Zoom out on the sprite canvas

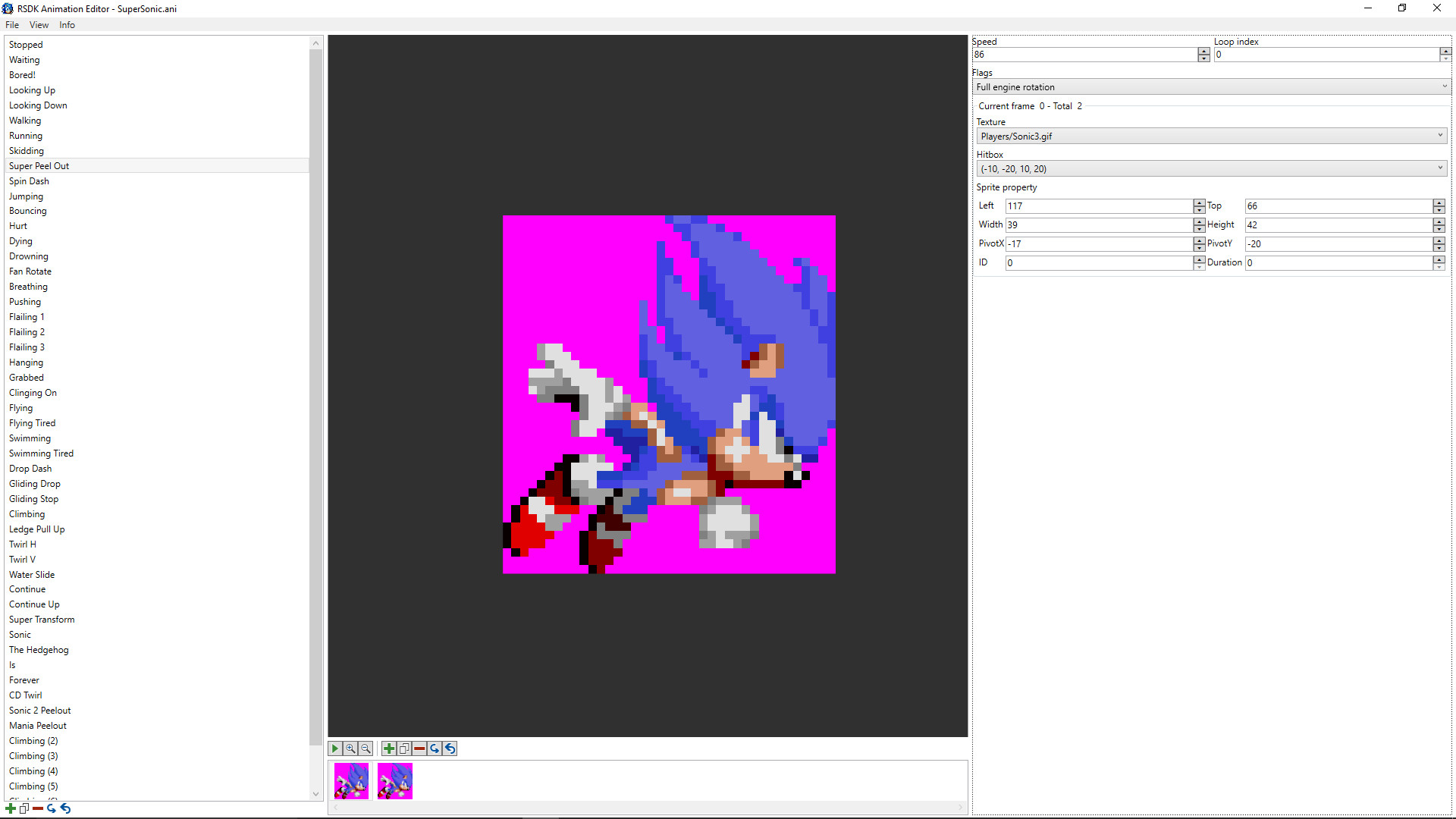tap(366, 748)
